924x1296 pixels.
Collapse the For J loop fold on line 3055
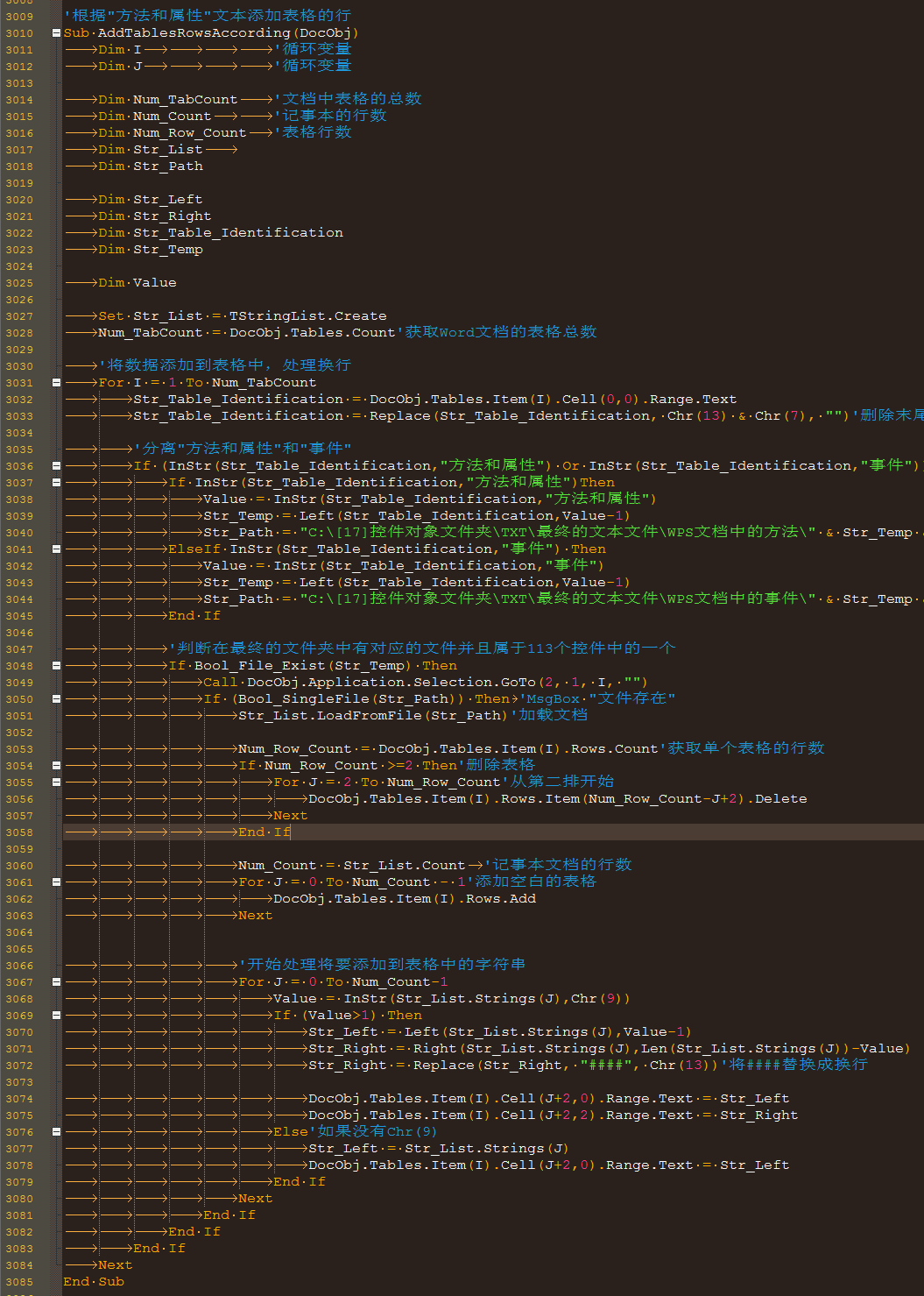pos(56,783)
